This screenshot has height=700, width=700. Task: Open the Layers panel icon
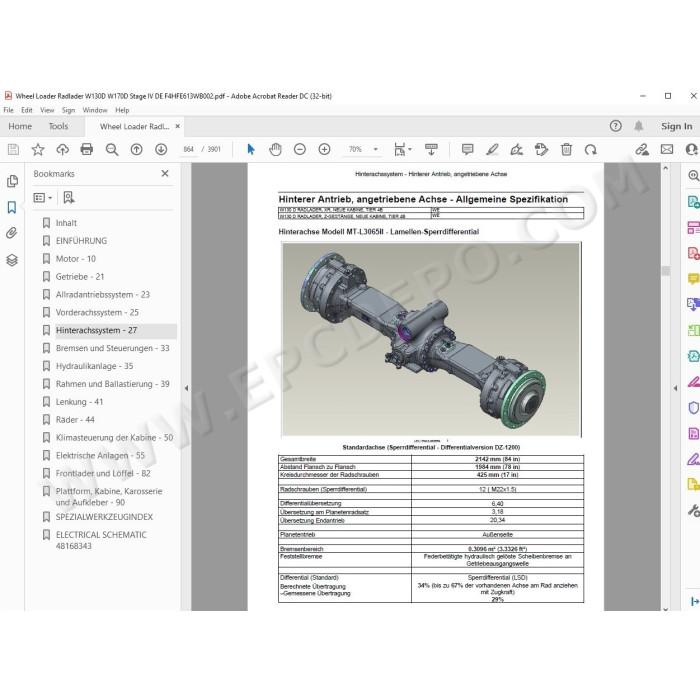[12, 260]
